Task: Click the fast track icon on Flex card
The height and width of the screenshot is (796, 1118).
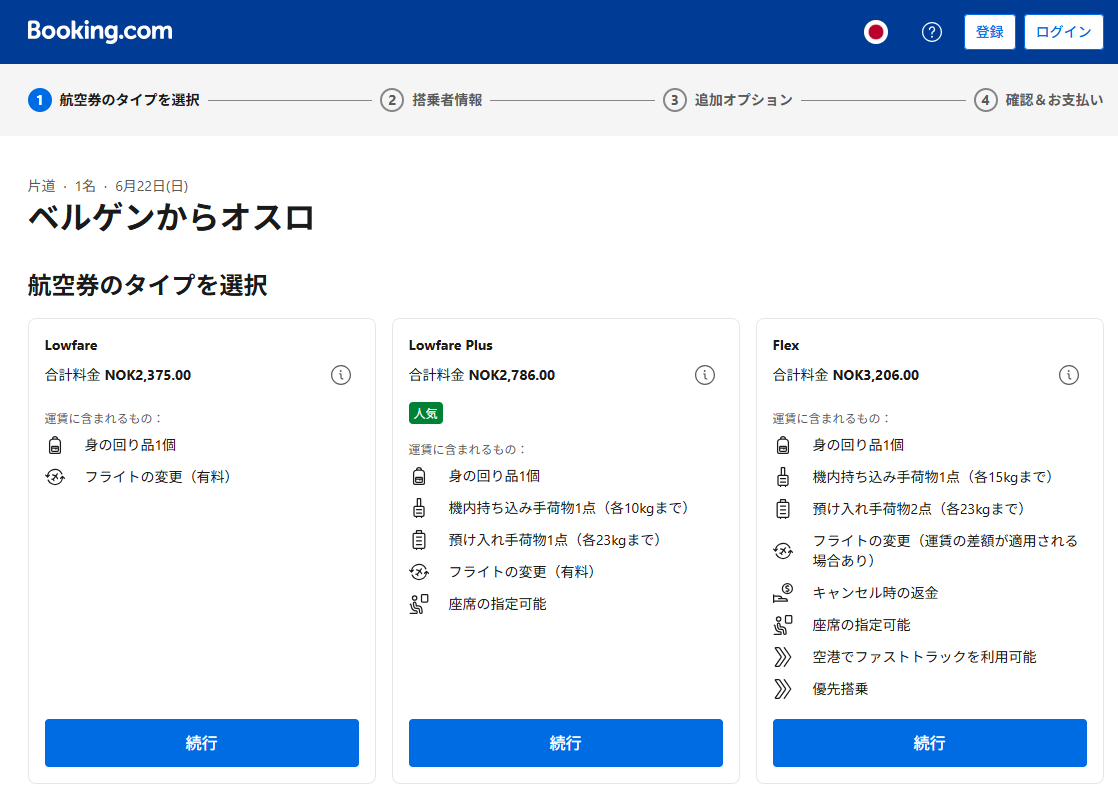Action: [x=786, y=656]
